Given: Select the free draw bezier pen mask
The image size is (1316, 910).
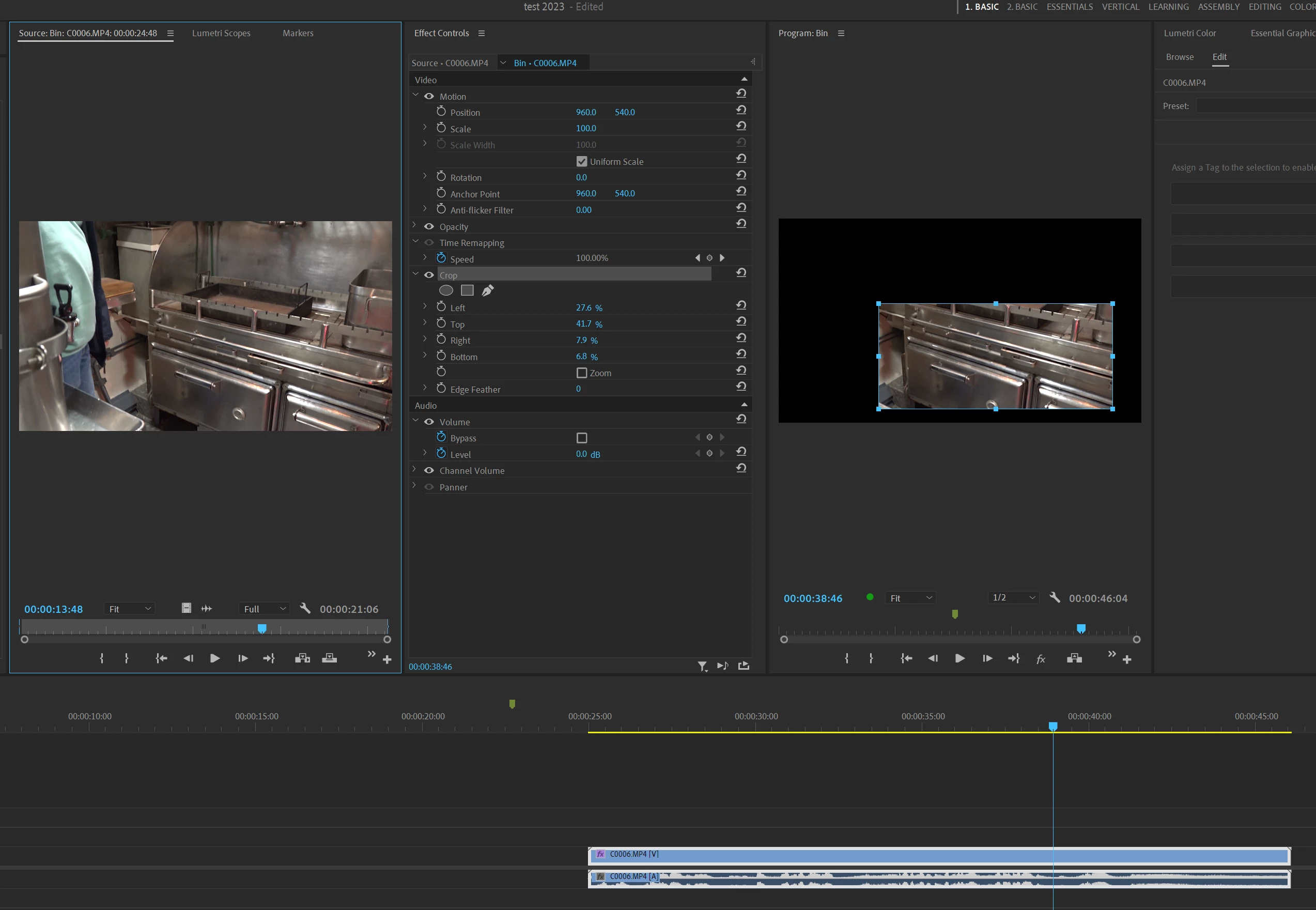Looking at the screenshot, I should [x=487, y=291].
